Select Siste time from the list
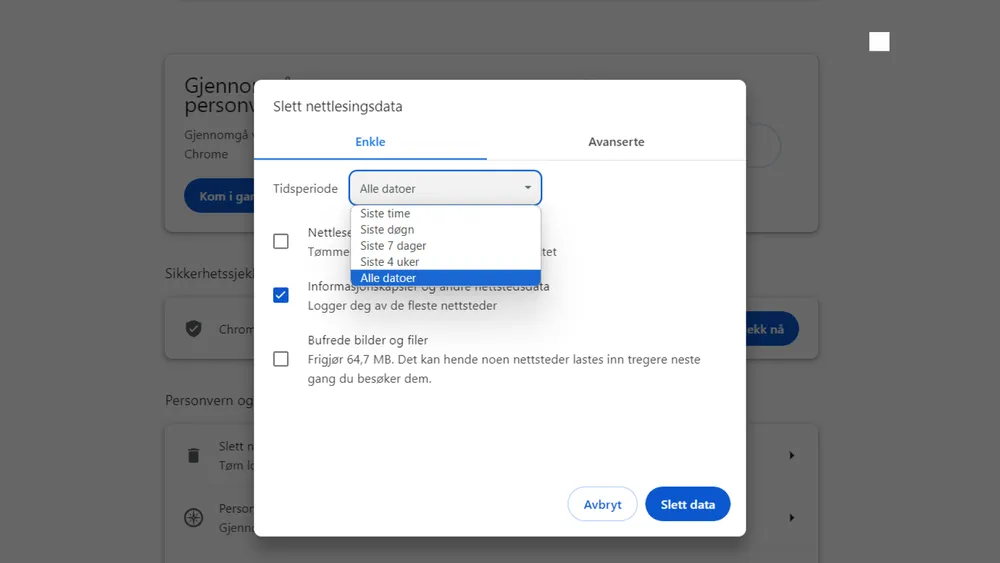The height and width of the screenshot is (563, 1000). coord(385,214)
